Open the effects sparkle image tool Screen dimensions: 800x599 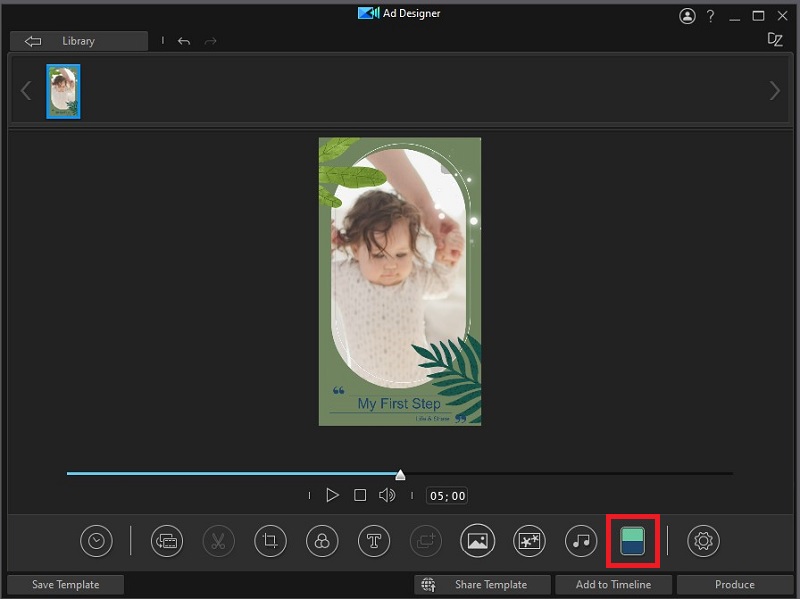(529, 541)
